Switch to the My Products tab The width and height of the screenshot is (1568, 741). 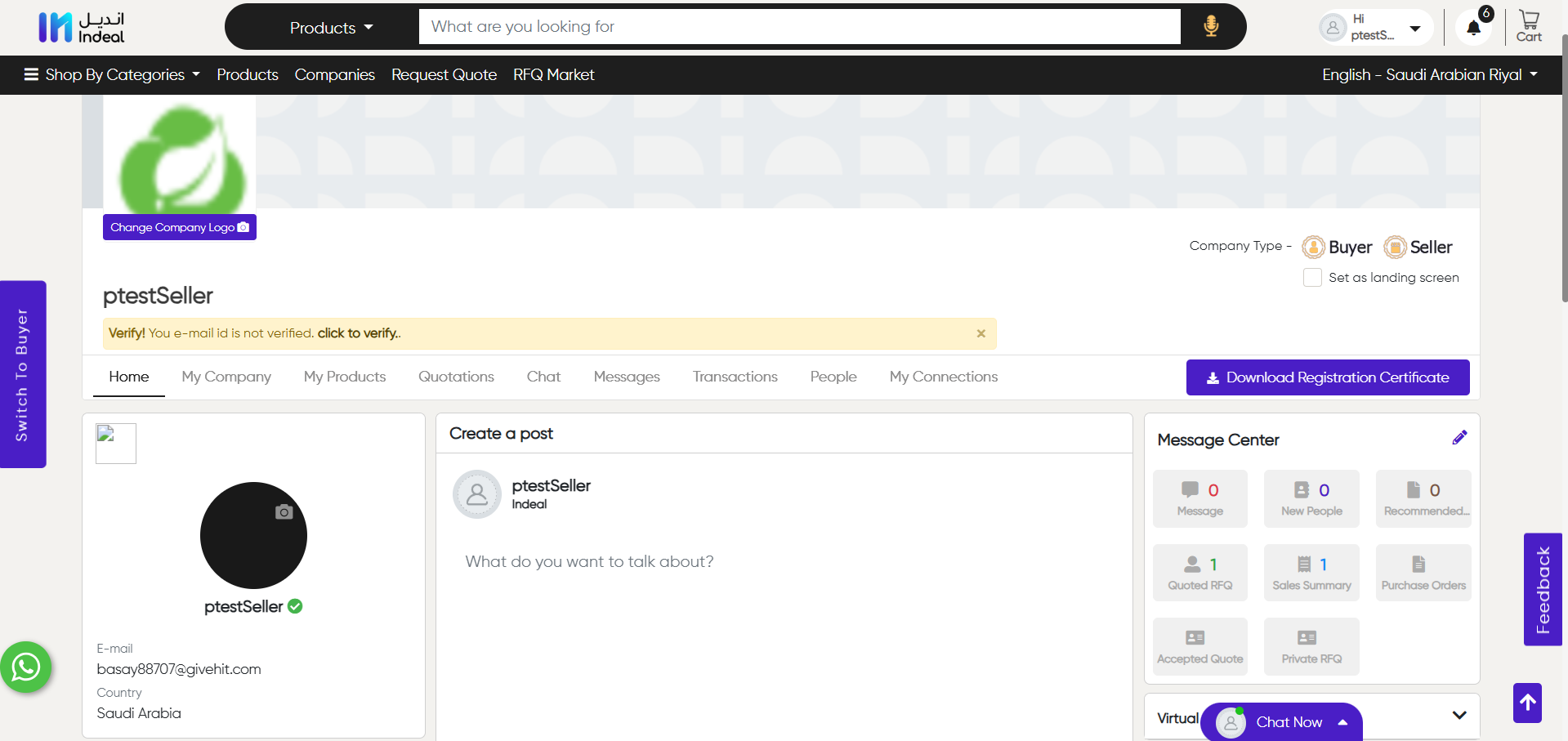click(344, 377)
